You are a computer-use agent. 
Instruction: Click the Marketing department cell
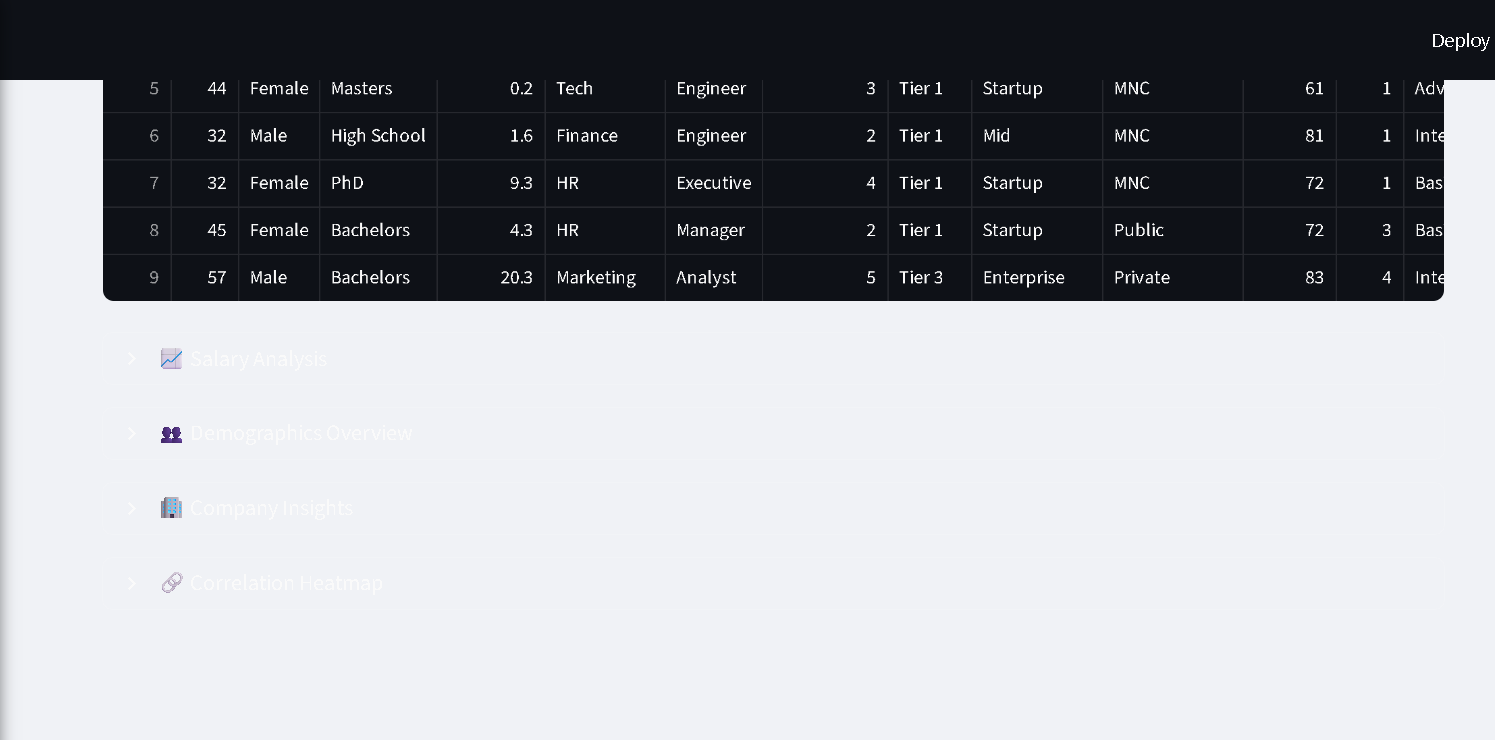point(596,277)
